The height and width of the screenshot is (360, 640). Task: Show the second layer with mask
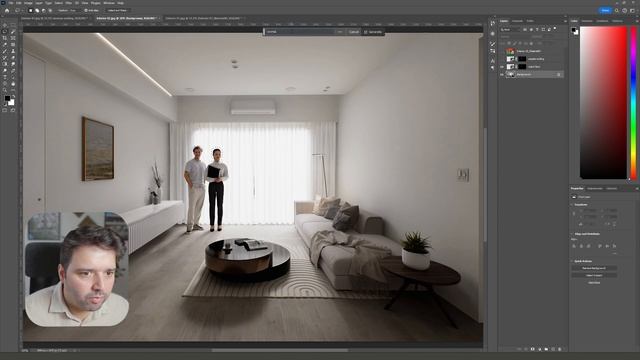(502, 59)
